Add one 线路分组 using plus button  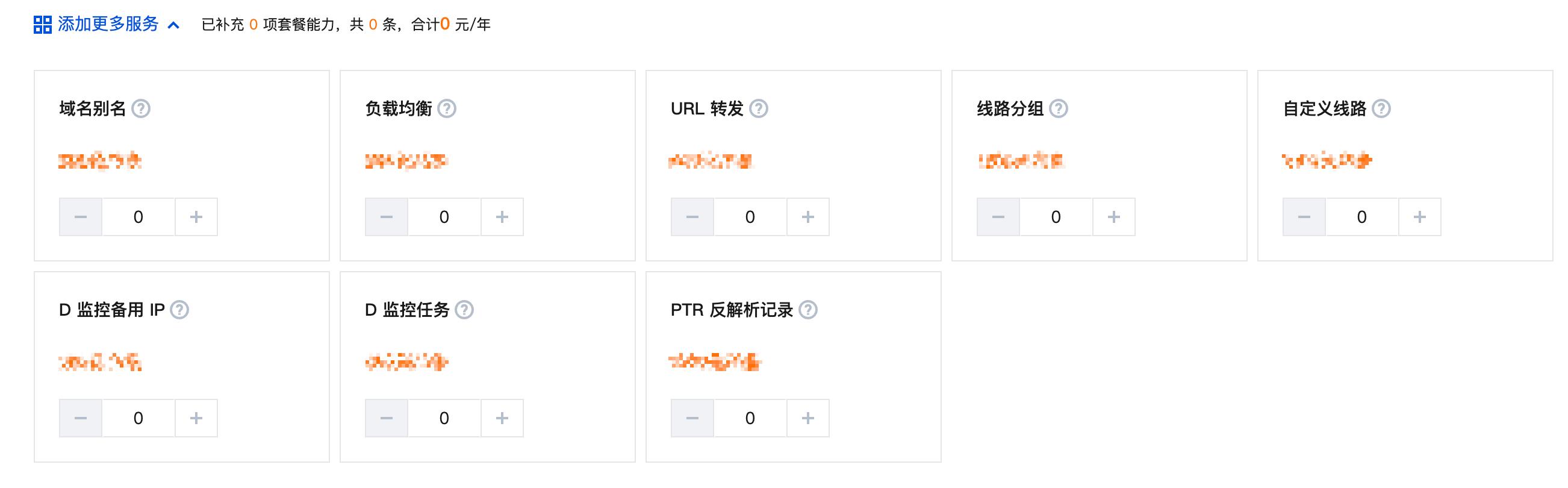(x=1114, y=217)
